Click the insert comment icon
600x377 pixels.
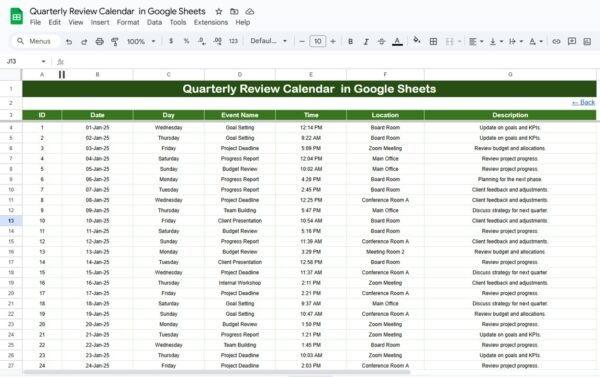(x=572, y=41)
